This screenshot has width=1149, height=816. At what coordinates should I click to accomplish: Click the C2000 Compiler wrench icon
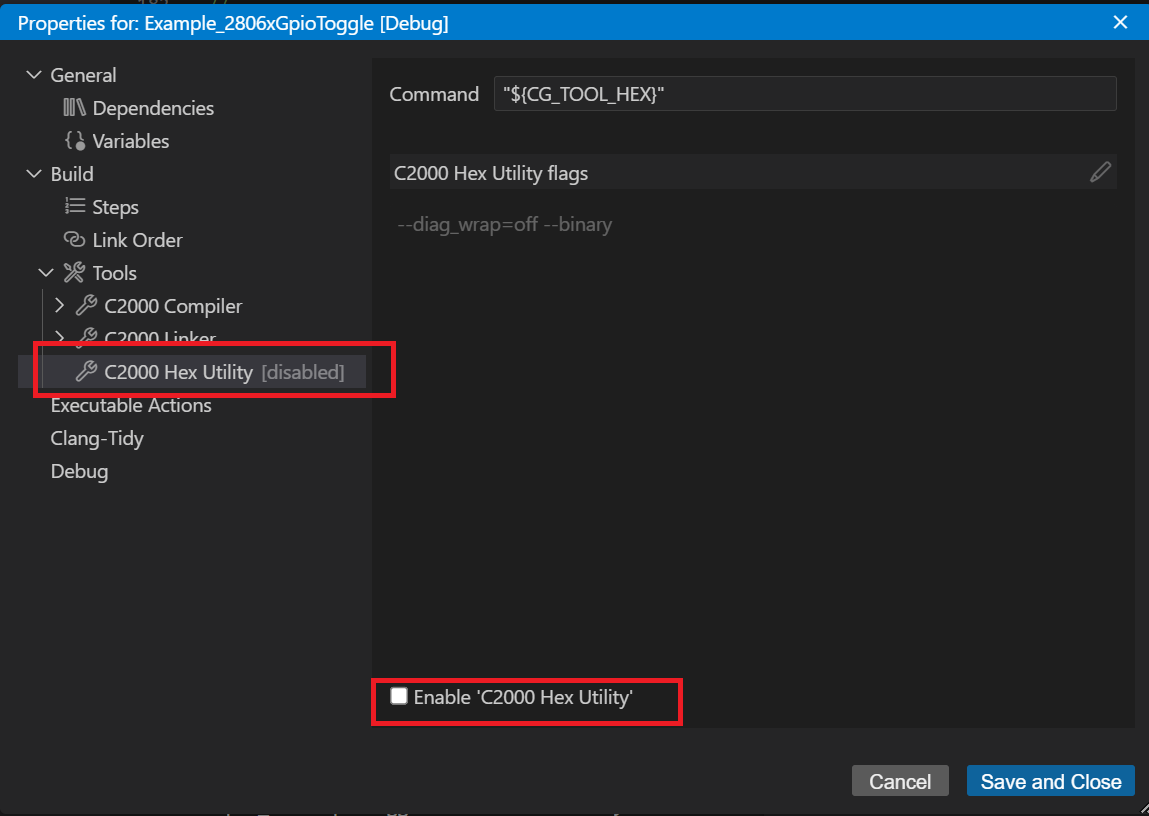(86, 305)
